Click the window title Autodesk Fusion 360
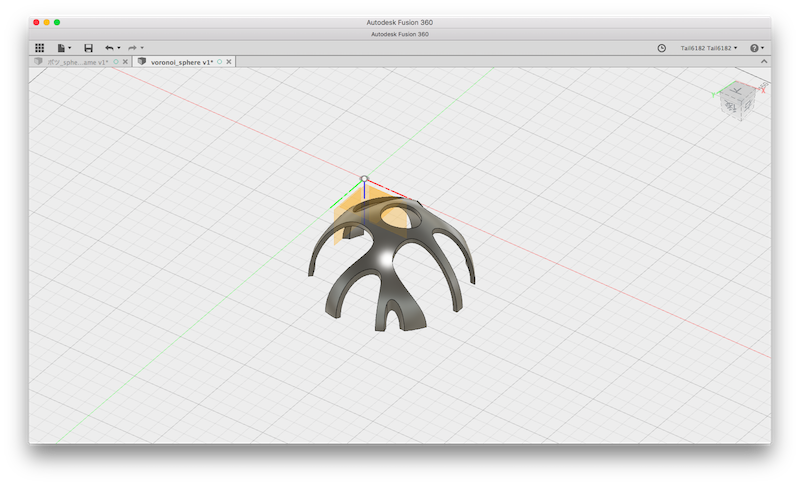800x485 pixels. pos(399,22)
